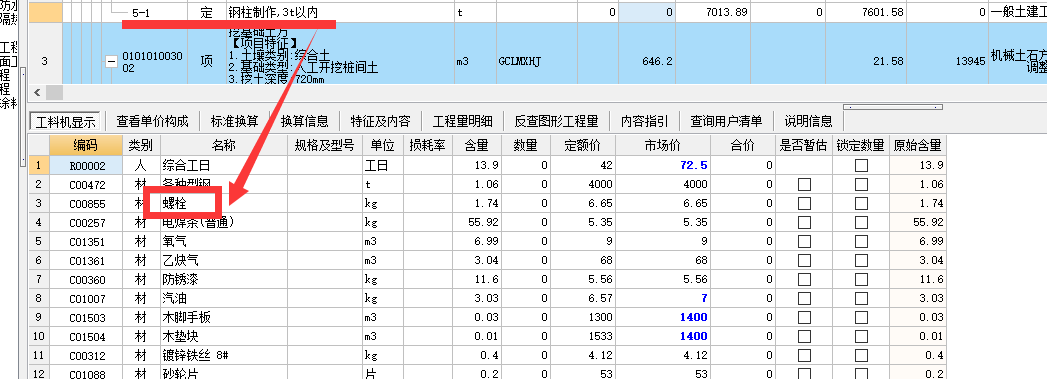The width and height of the screenshot is (1047, 379).
Task: Select the 换算信息 tab
Action: point(304,121)
